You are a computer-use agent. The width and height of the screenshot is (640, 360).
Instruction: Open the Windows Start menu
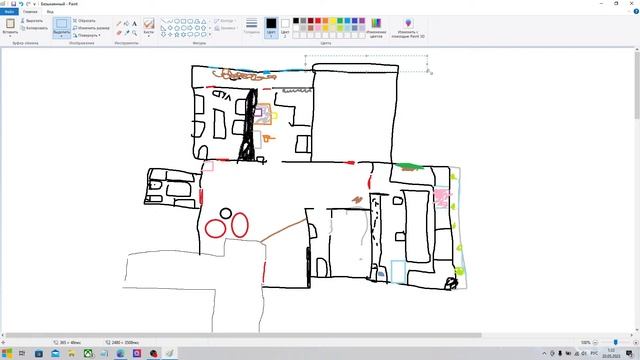point(7,353)
